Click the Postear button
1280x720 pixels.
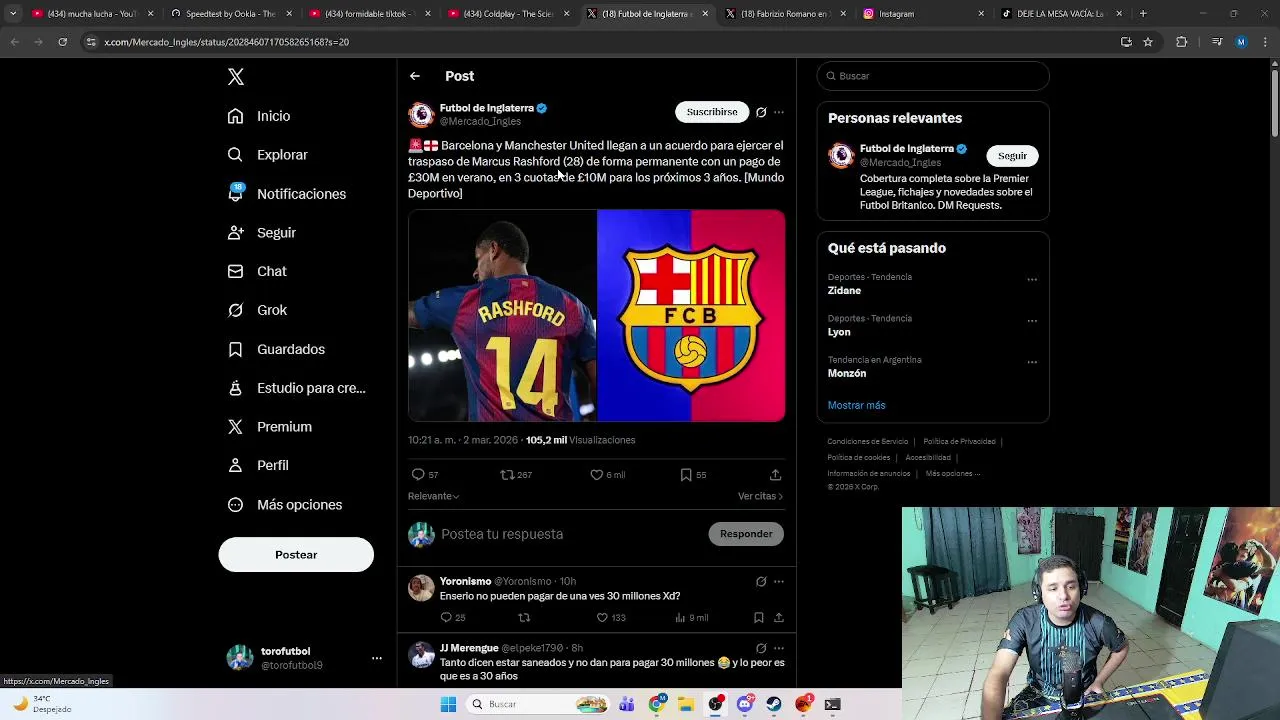pyautogui.click(x=296, y=555)
